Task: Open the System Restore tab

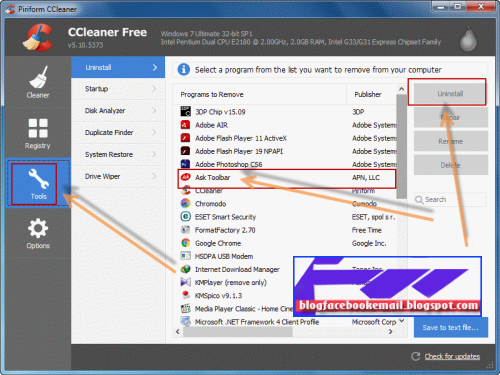Action: click(x=118, y=154)
